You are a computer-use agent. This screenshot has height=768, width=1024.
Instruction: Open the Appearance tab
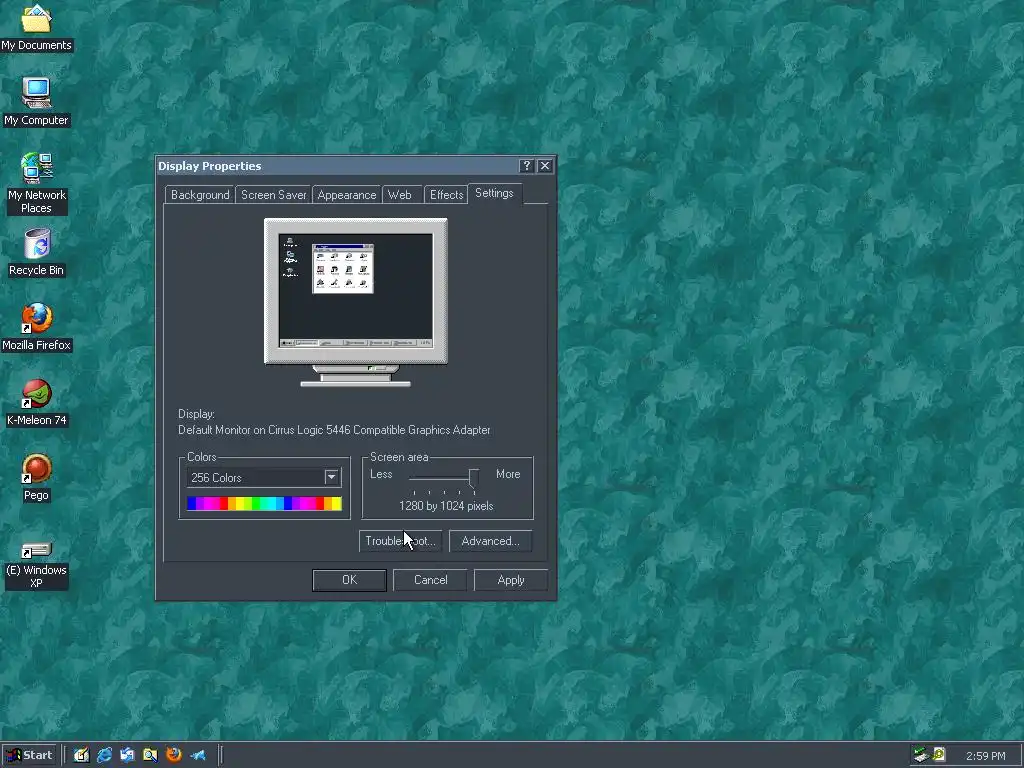click(347, 195)
